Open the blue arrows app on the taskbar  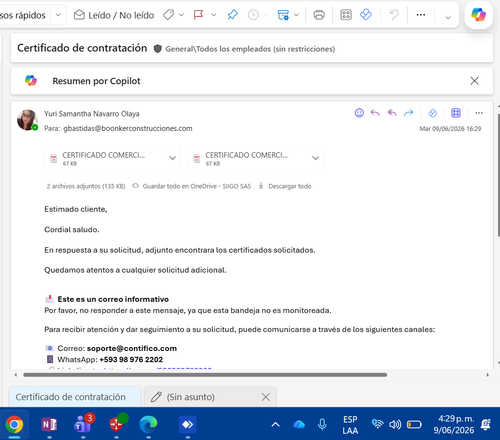[187, 424]
